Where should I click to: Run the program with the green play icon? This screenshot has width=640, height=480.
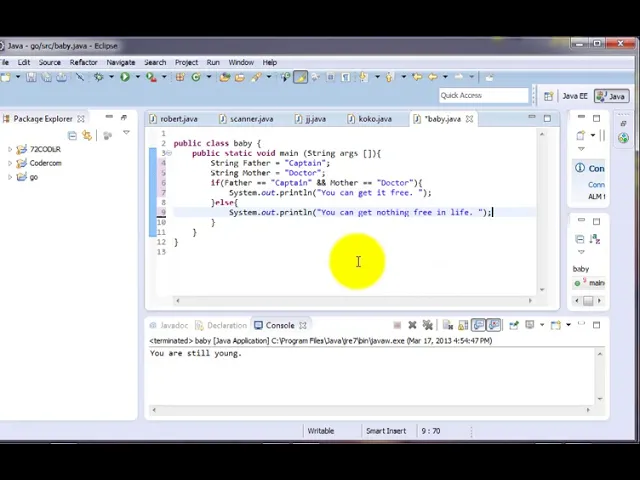point(125,77)
